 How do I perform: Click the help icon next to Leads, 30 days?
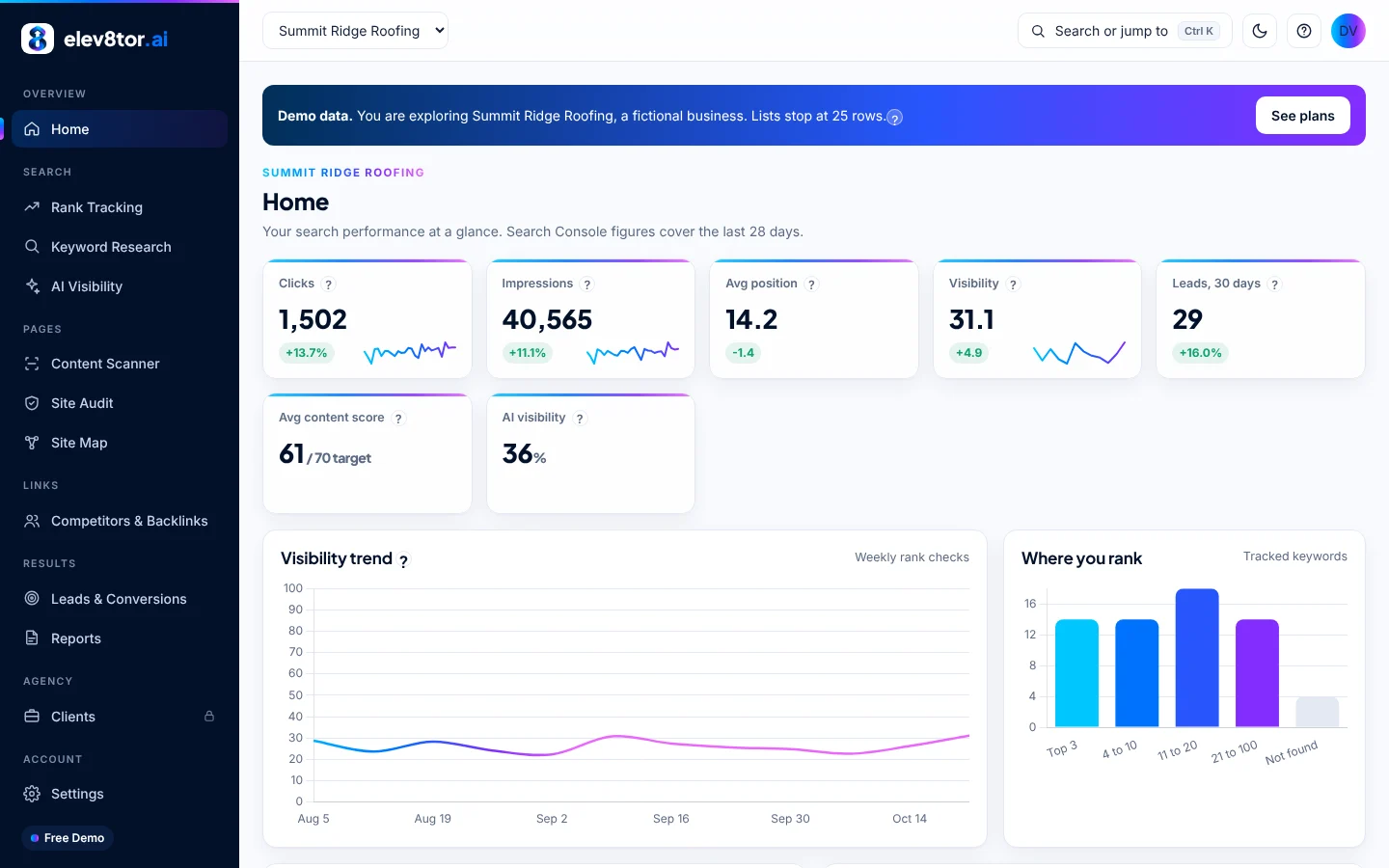click(1275, 285)
